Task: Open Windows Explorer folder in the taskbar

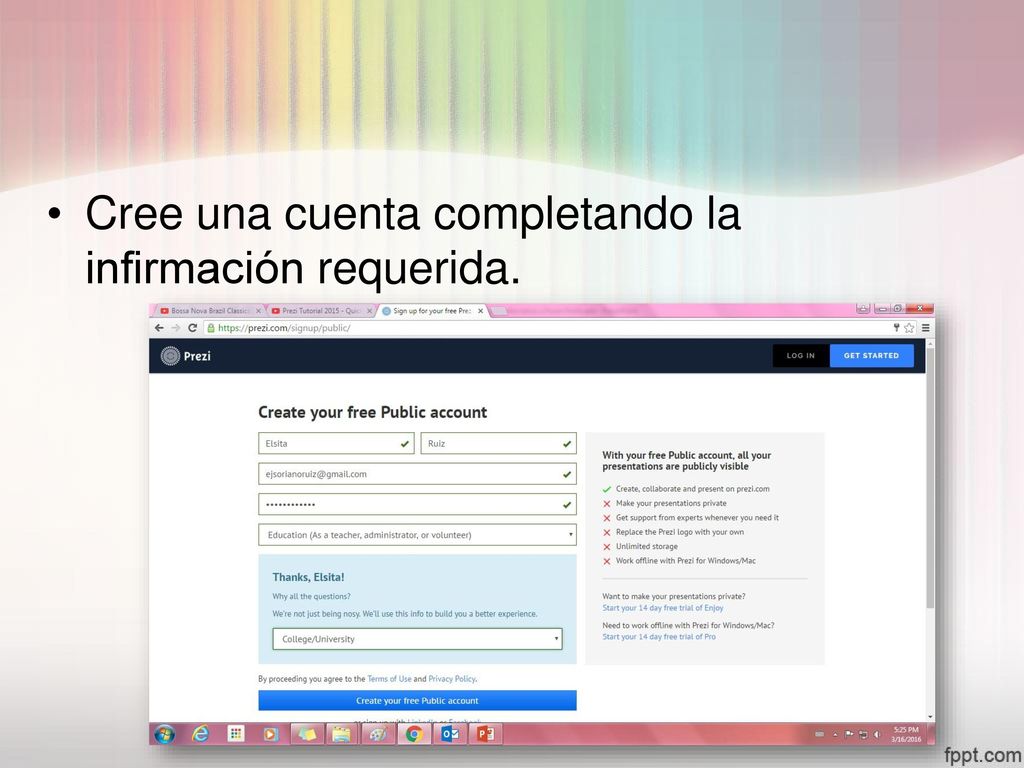Action: tap(342, 734)
